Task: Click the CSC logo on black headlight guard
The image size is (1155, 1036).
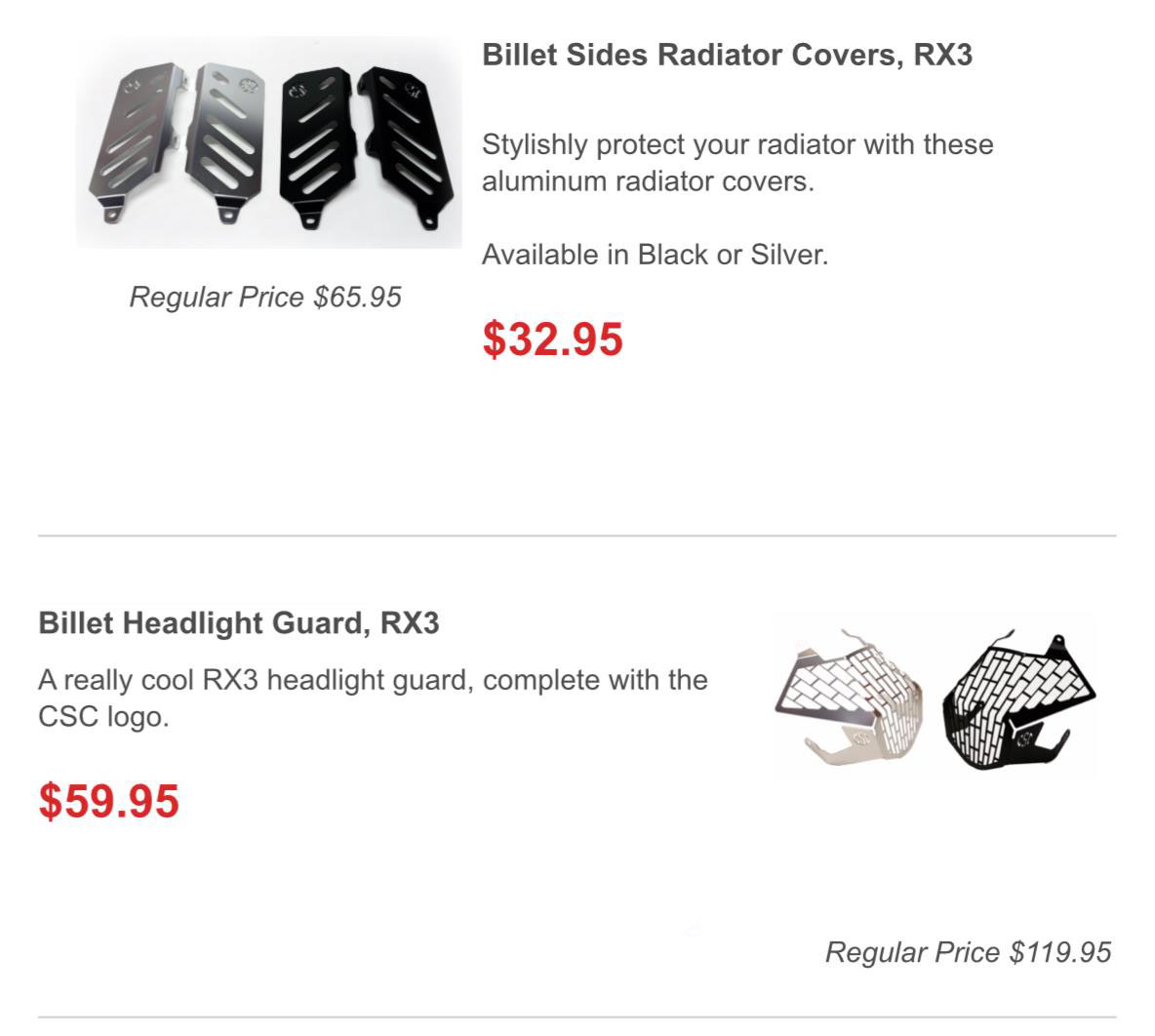Action: [1024, 737]
